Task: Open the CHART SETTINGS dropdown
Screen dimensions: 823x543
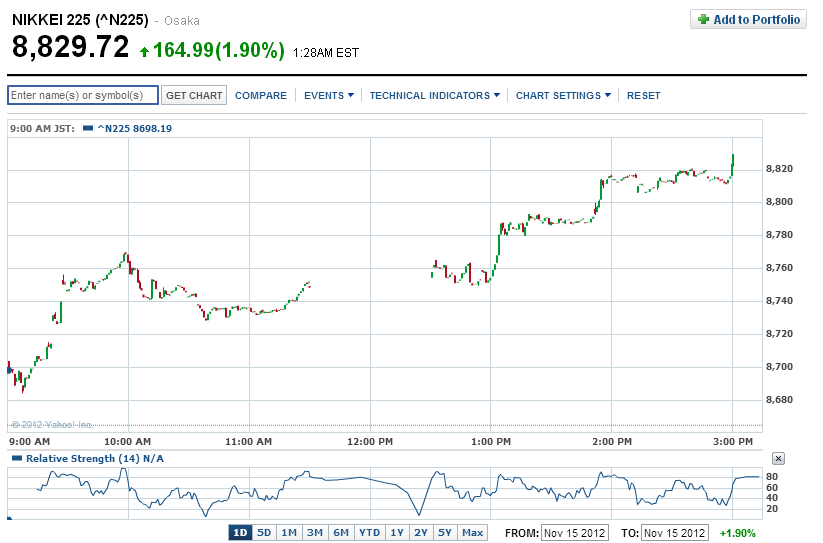Action: tap(564, 96)
